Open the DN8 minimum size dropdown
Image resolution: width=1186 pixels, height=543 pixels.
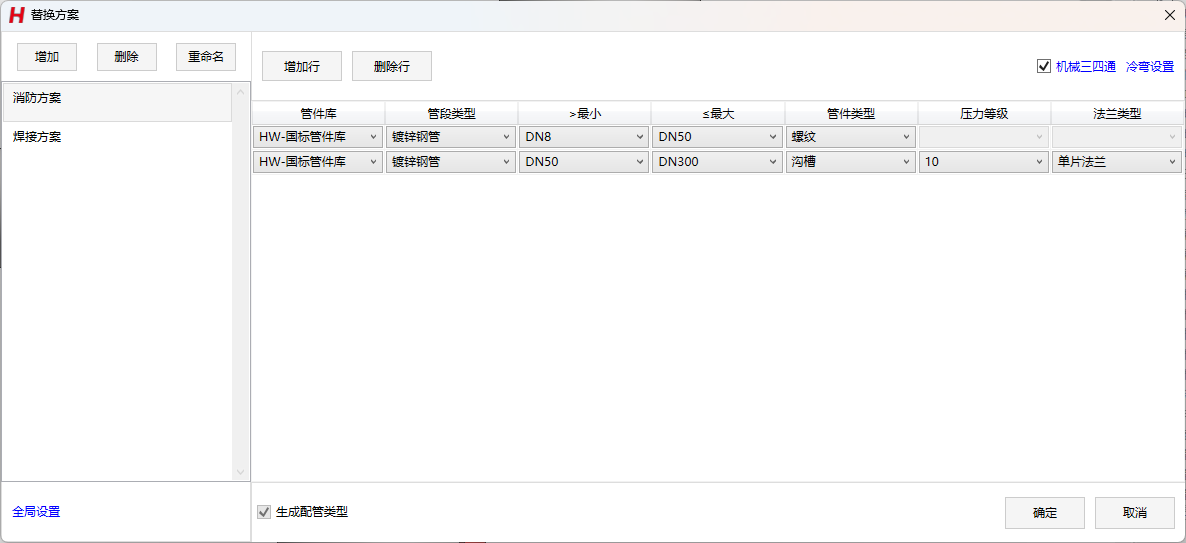[x=584, y=137]
